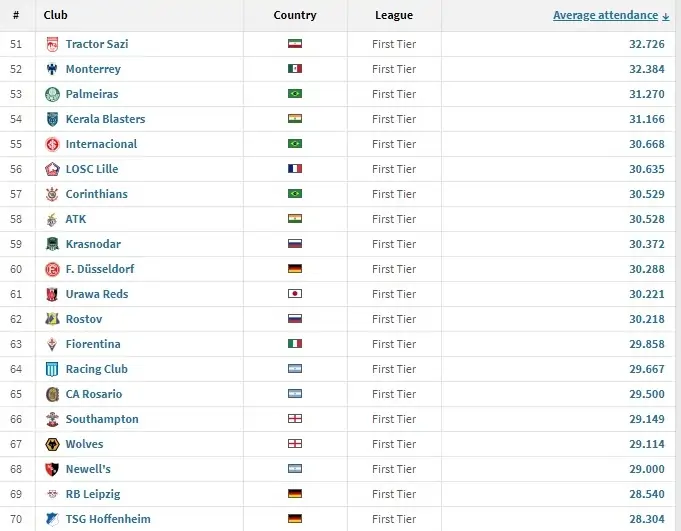The image size is (681, 531).
Task: Click the Mexico flag next to Monterrey
Action: click(295, 69)
